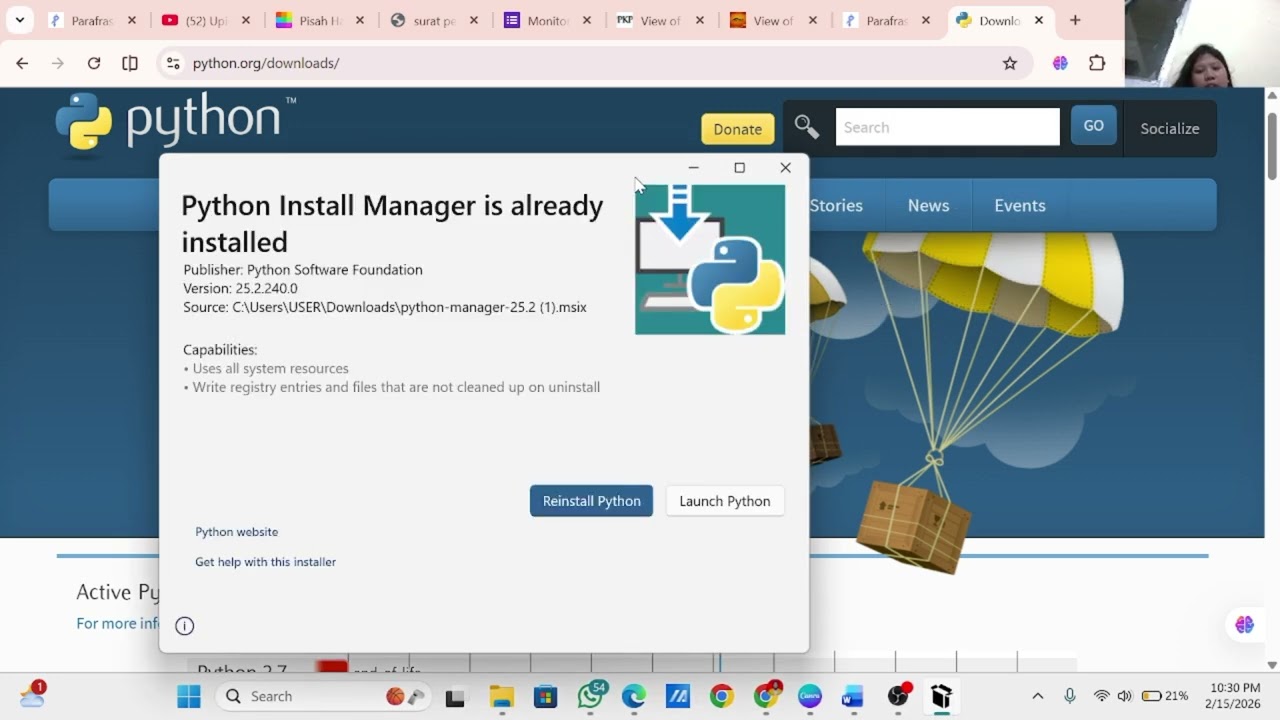Open Microsoft Word from taskbar

pyautogui.click(x=852, y=696)
